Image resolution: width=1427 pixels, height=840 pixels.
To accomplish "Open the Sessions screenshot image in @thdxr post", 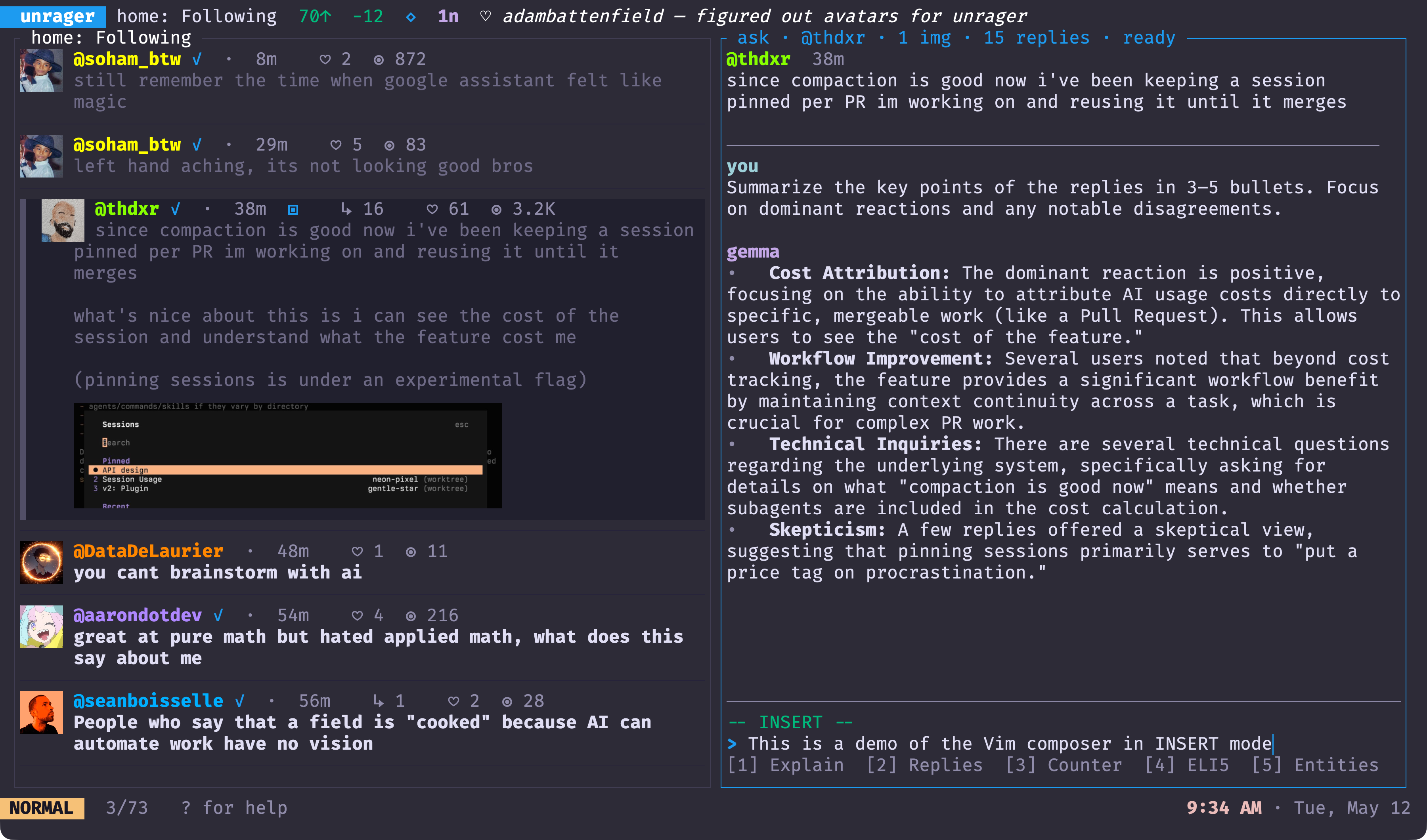I will (x=288, y=456).
